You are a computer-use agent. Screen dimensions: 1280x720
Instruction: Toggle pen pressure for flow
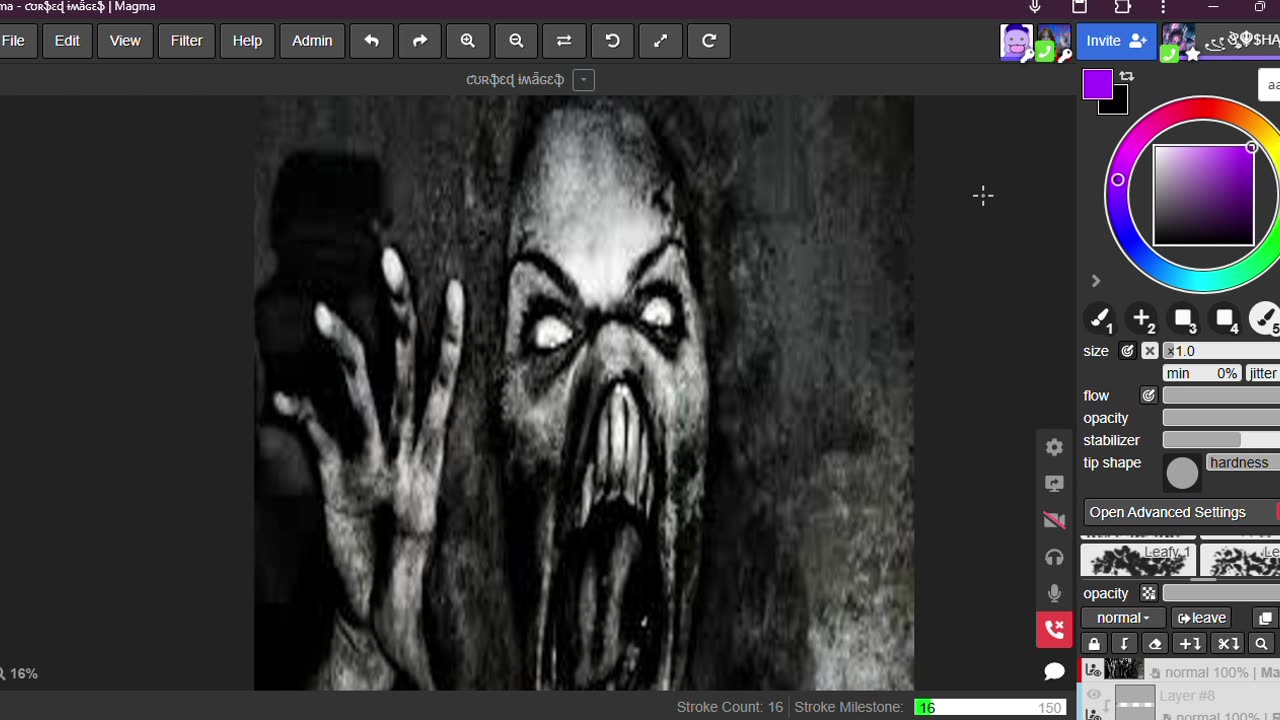1148,396
